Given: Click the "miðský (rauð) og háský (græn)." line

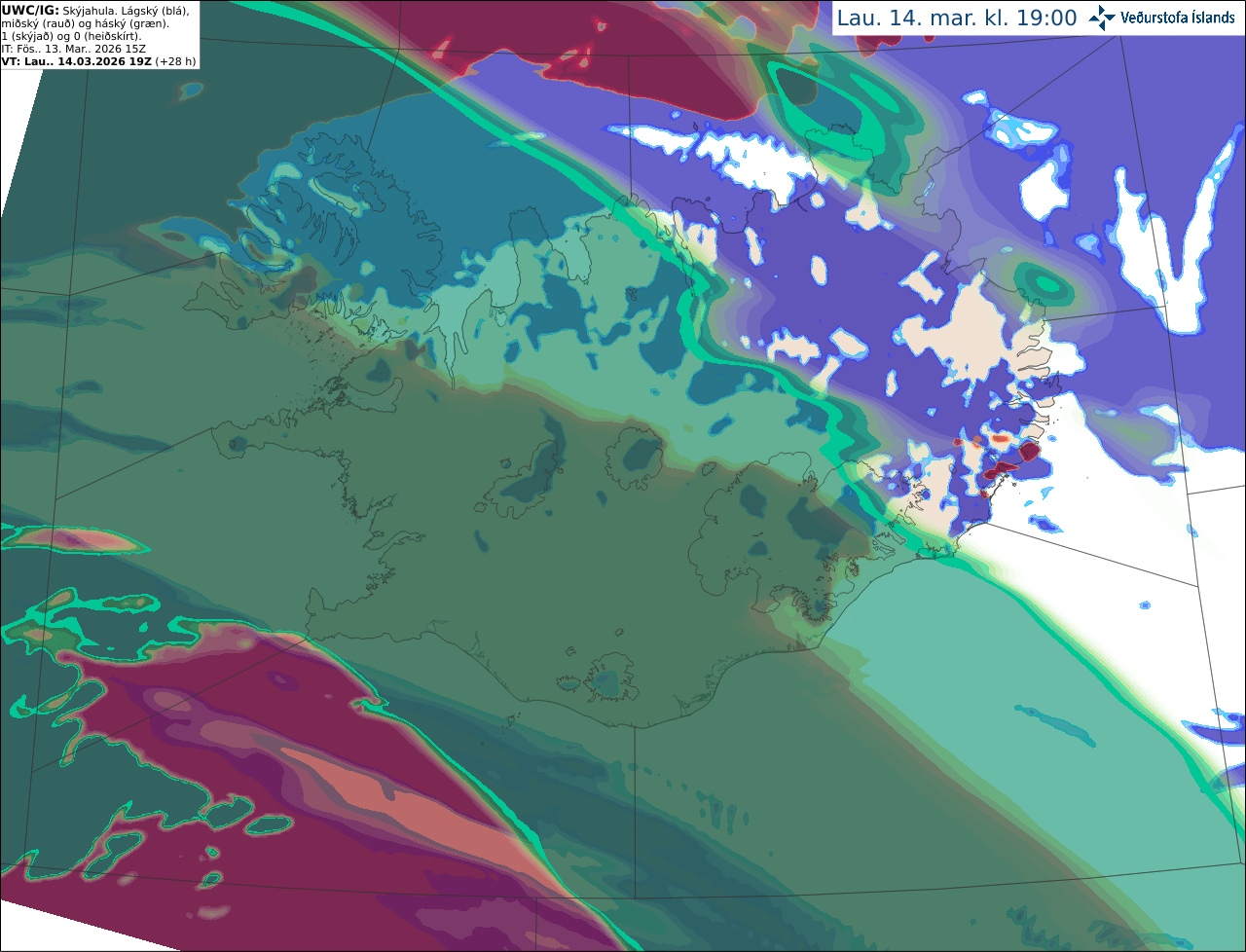Looking at the screenshot, I should coord(85,23).
